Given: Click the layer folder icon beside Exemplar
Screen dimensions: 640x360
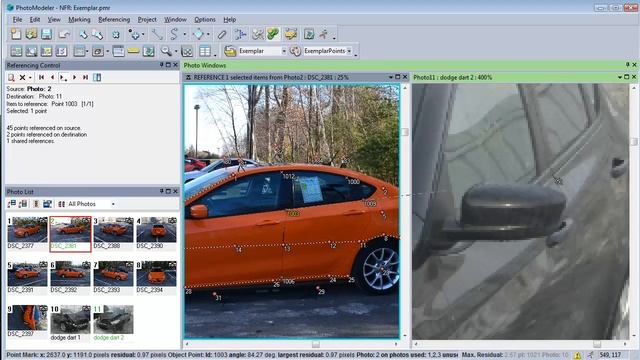Looking at the screenshot, I should (230, 51).
